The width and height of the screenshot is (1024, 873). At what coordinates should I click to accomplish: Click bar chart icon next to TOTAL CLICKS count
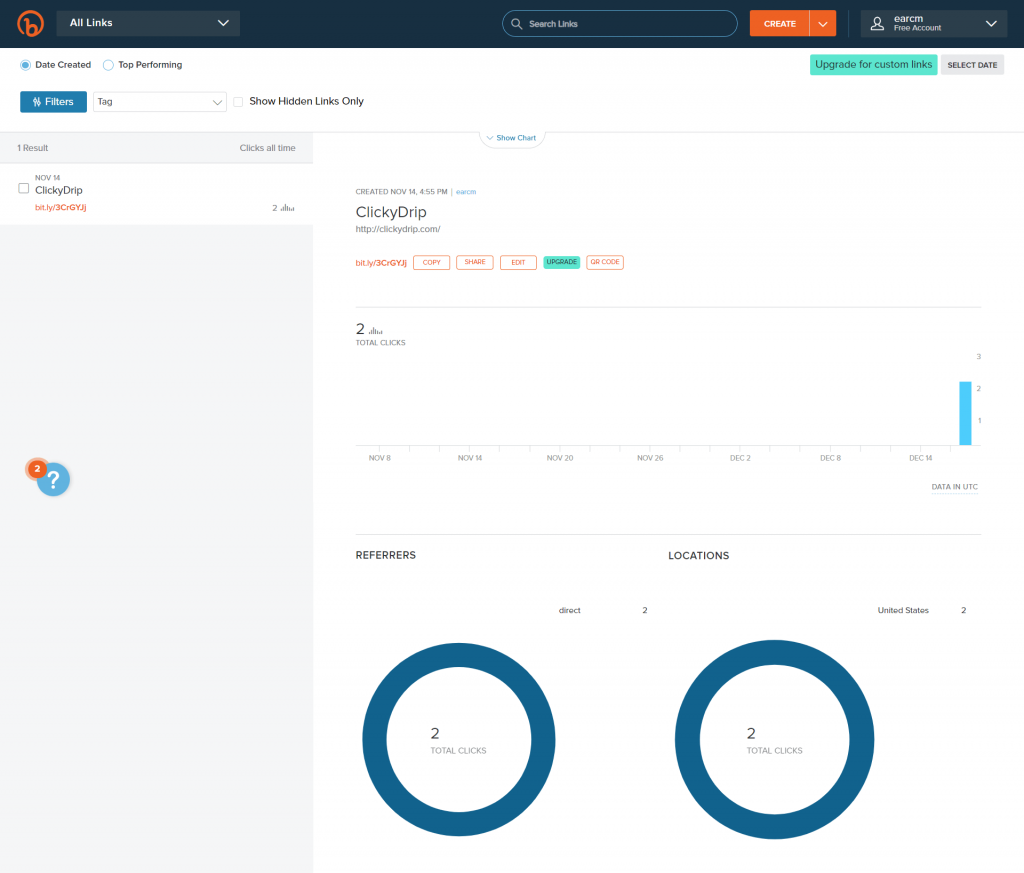(x=374, y=328)
